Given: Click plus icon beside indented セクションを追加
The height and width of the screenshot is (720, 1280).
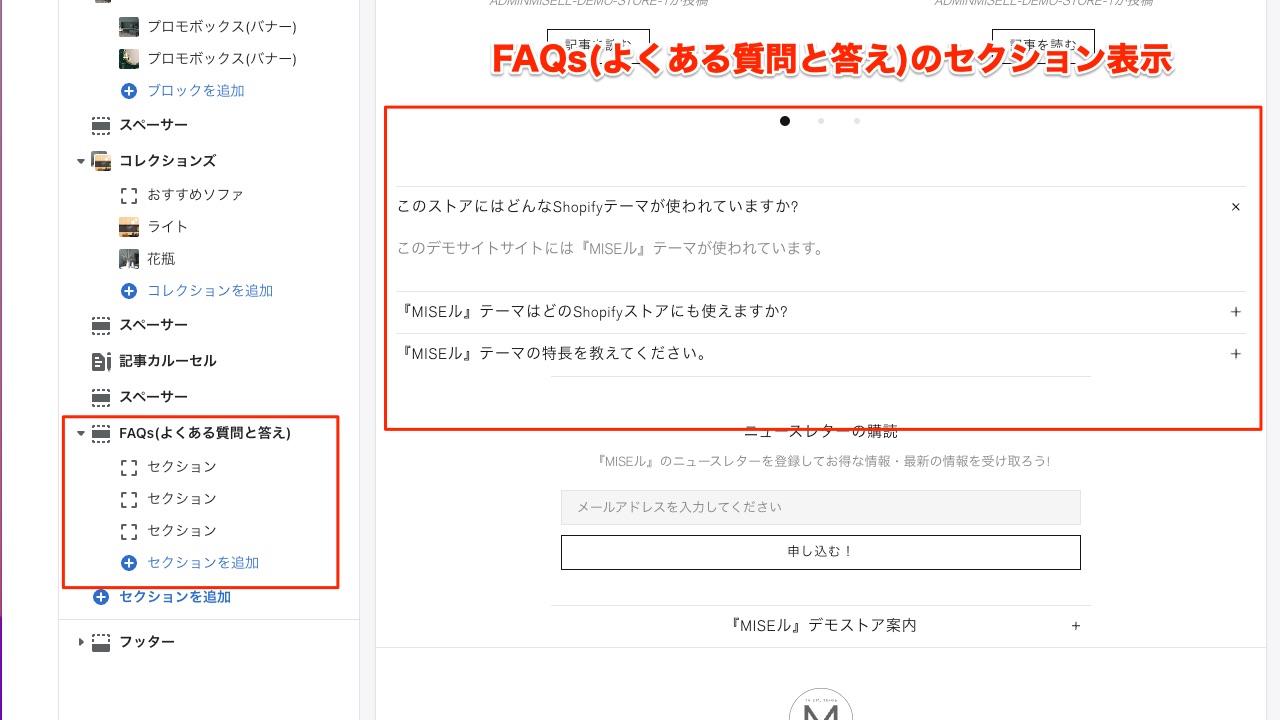Looking at the screenshot, I should pos(129,563).
